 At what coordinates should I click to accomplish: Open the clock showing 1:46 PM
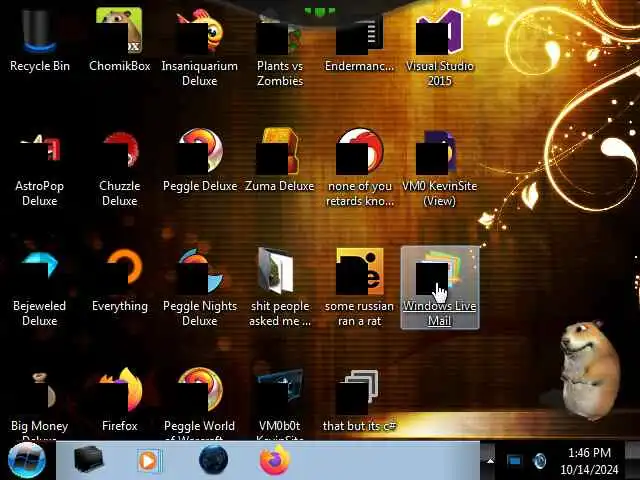(589, 461)
